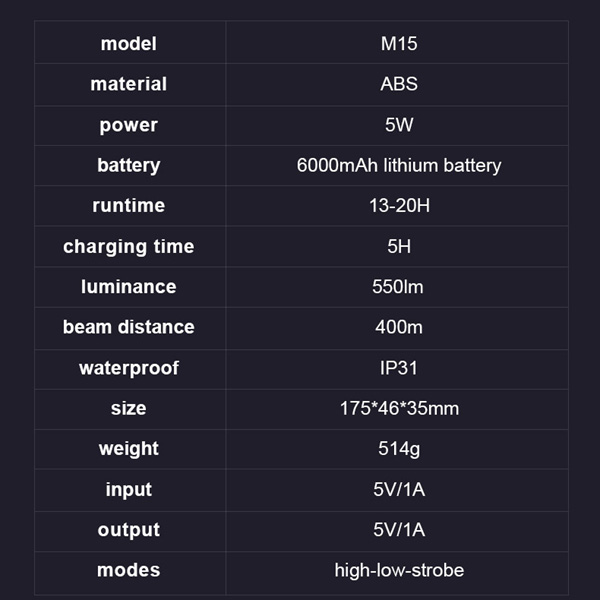This screenshot has width=600, height=600.
Task: Click the 175*46*35mm size value
Action: (x=399, y=408)
